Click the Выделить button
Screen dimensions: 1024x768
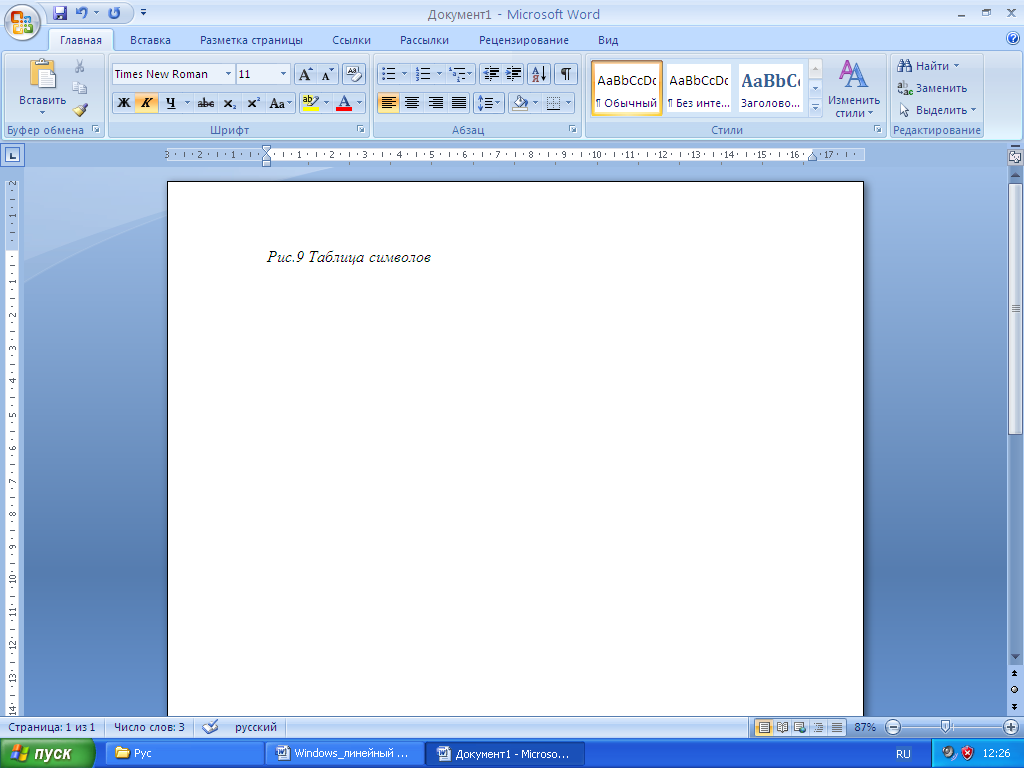(937, 110)
